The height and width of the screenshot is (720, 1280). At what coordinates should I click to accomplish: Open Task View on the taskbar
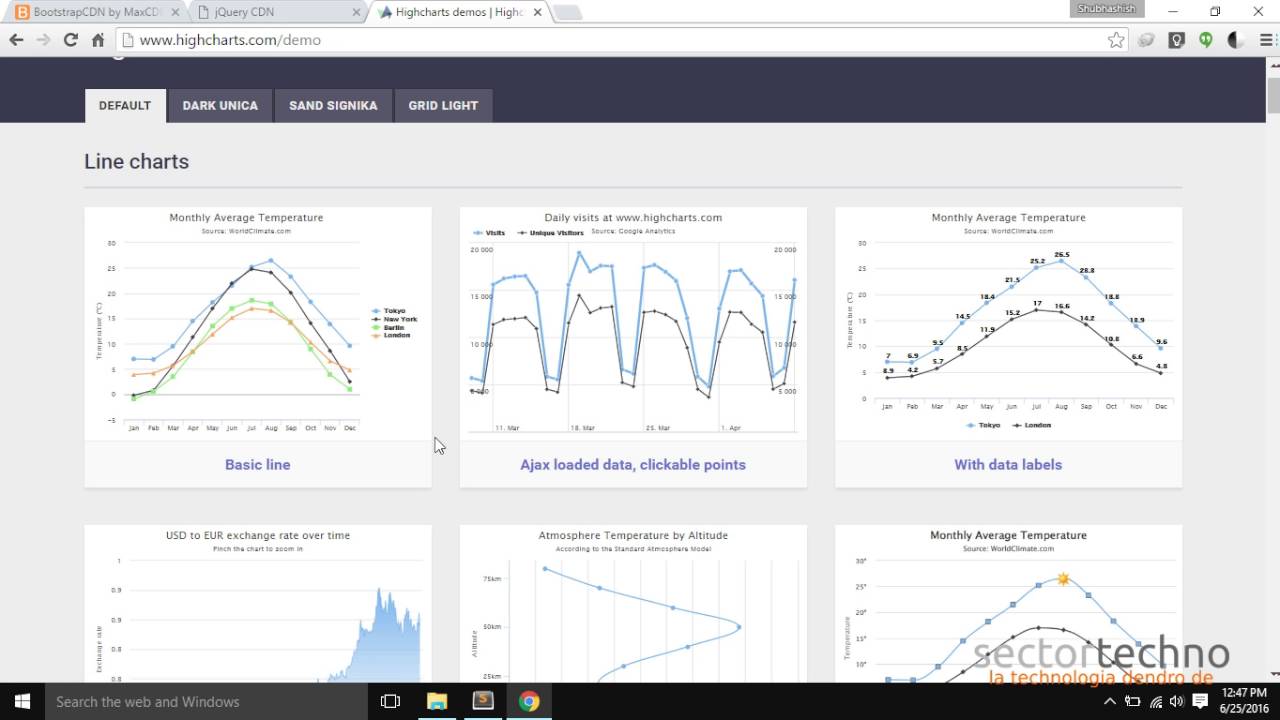click(391, 701)
